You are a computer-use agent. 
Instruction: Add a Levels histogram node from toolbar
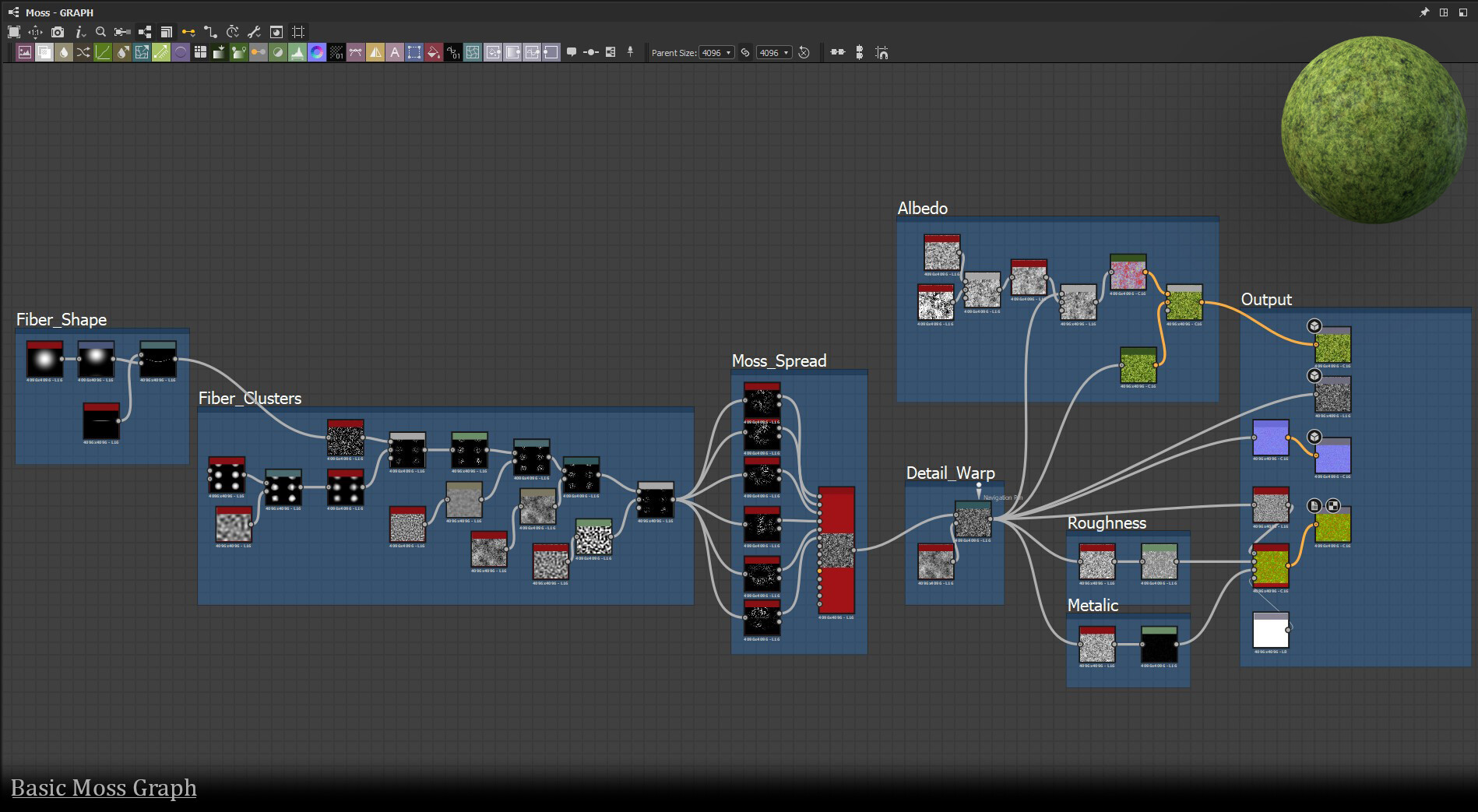[297, 52]
